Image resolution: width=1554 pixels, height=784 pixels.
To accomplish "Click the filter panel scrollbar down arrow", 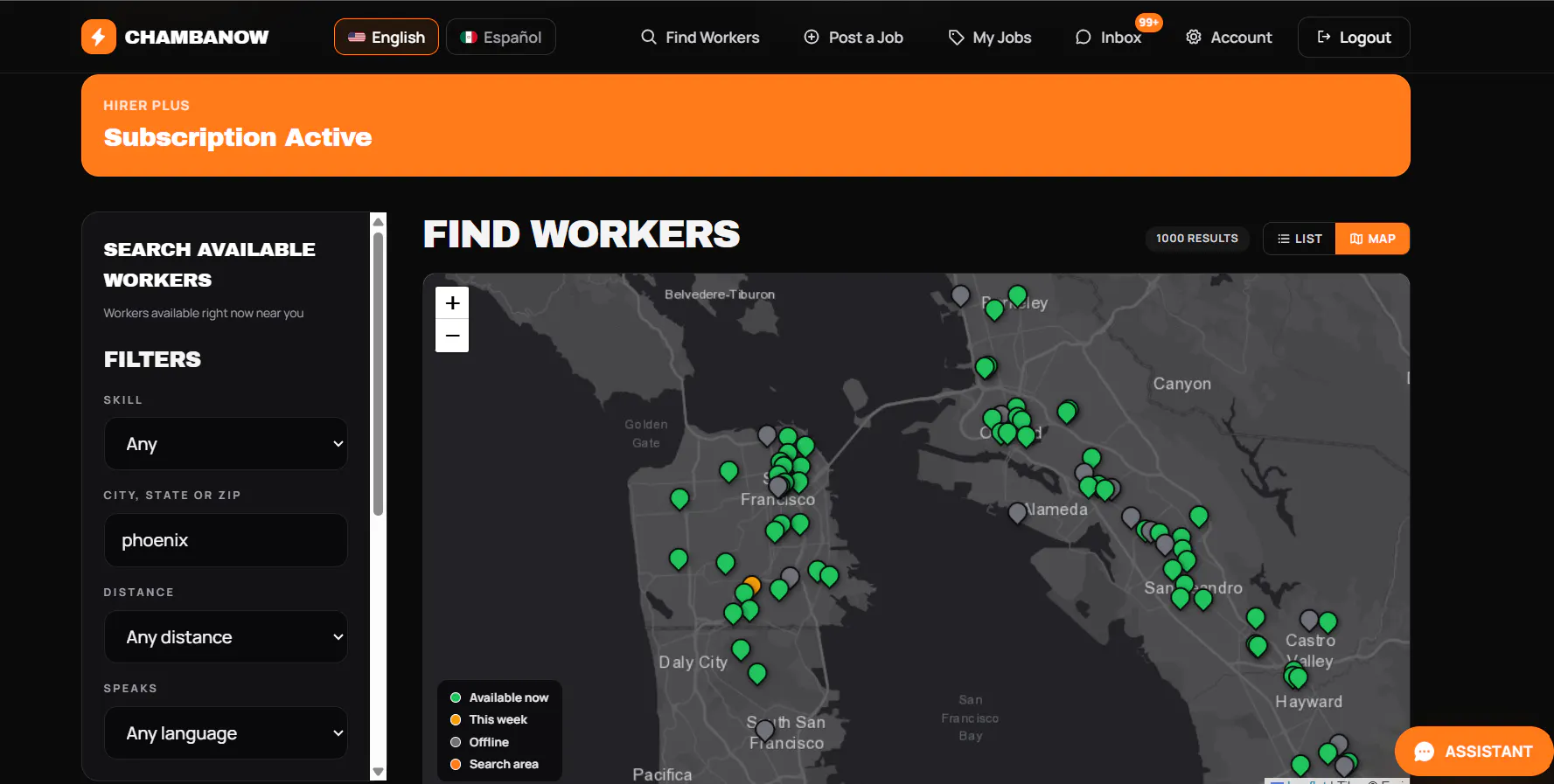I will (x=379, y=772).
